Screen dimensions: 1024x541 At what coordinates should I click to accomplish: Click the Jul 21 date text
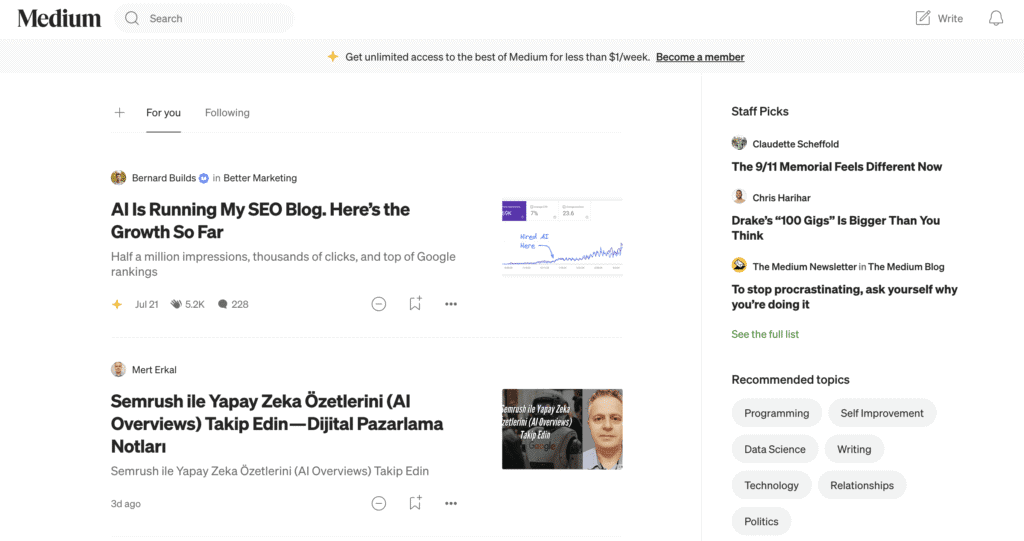pyautogui.click(x=146, y=304)
